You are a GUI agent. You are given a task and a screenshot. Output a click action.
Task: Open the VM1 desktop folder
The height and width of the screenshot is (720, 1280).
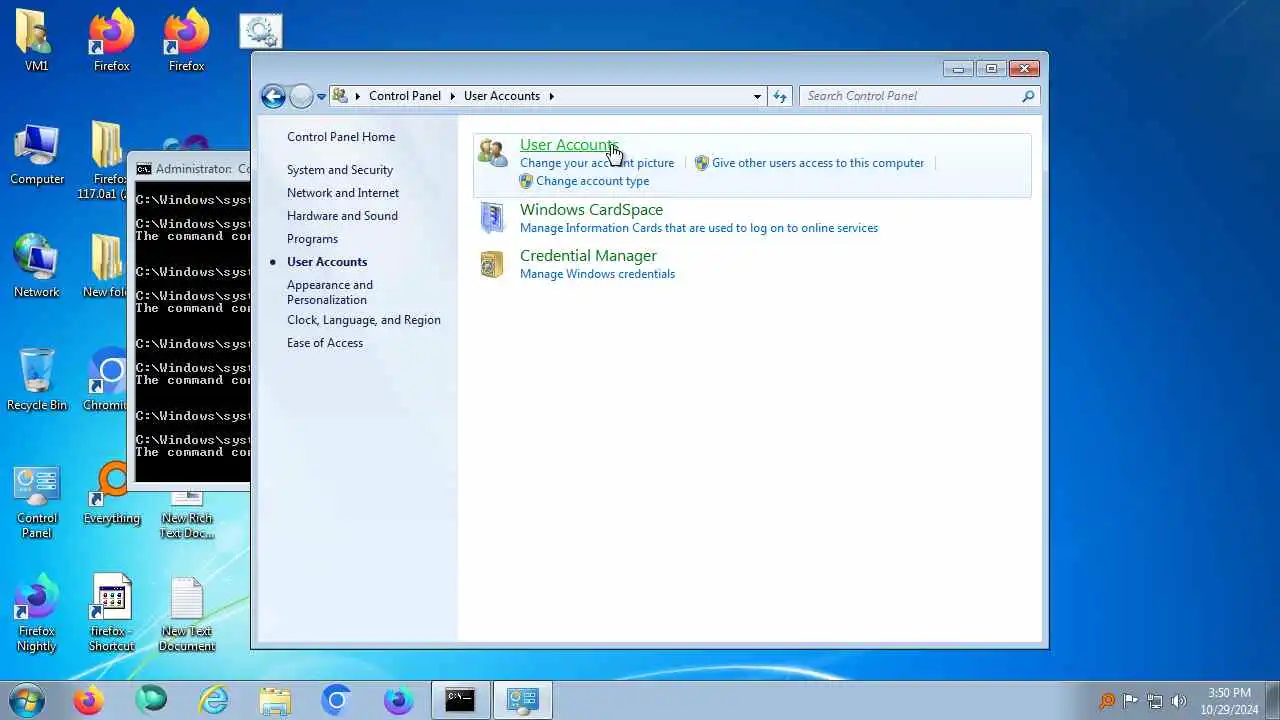click(x=36, y=41)
